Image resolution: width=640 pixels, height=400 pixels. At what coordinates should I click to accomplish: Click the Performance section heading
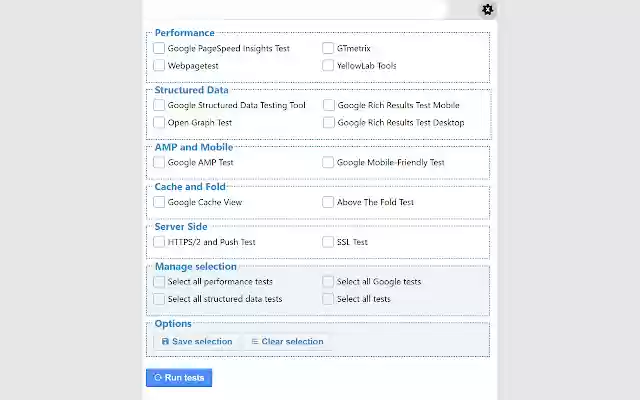coord(184,33)
